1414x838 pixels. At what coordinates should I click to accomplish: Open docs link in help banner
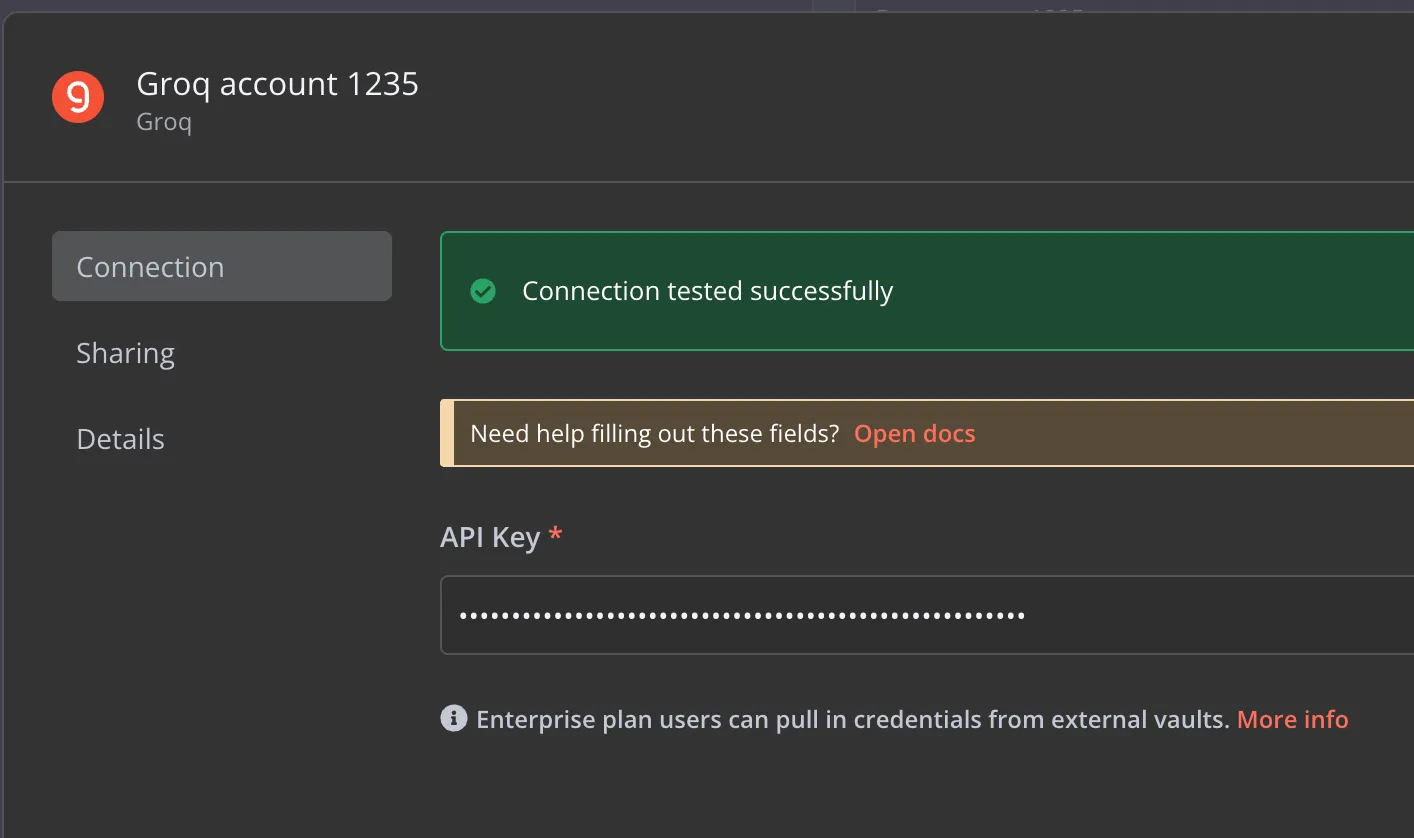pyautogui.click(x=914, y=433)
